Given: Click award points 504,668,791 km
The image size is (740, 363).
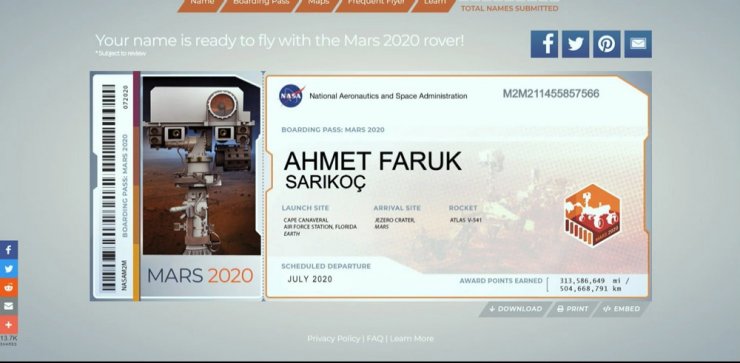Looking at the screenshot, I should (590, 288).
